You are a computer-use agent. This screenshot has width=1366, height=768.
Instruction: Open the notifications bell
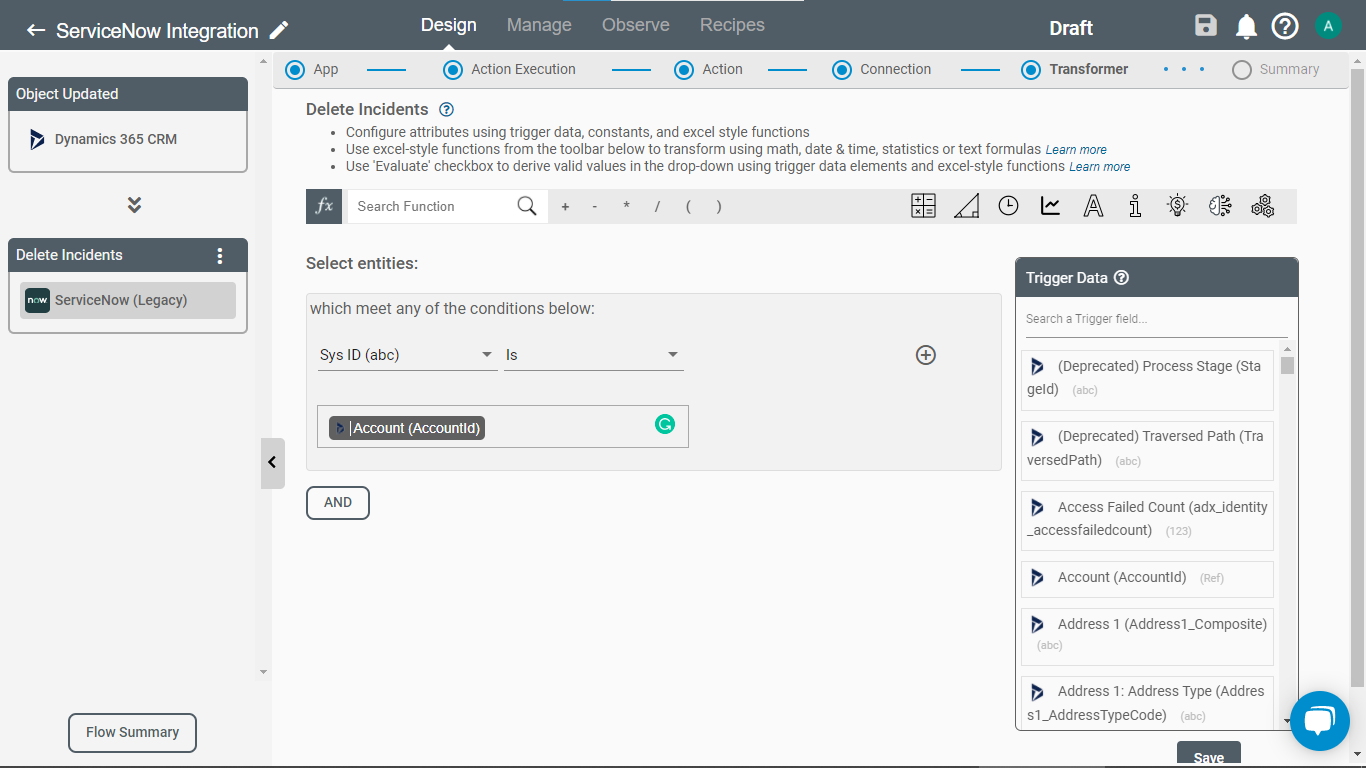(x=1246, y=27)
